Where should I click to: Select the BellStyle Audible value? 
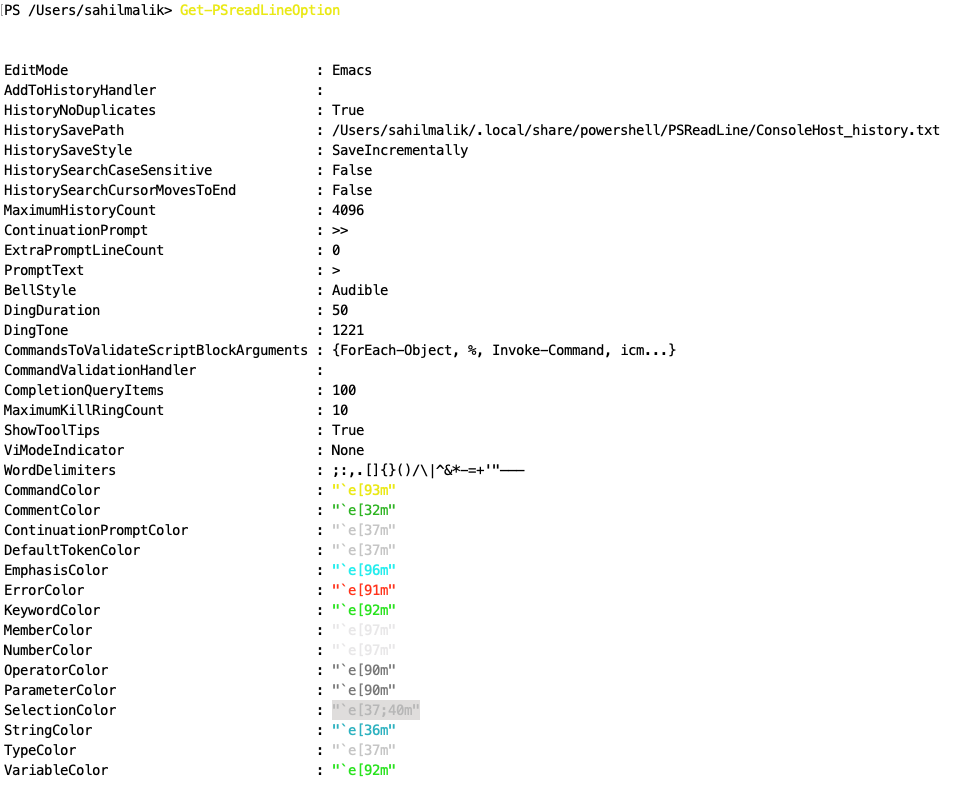coord(358,290)
